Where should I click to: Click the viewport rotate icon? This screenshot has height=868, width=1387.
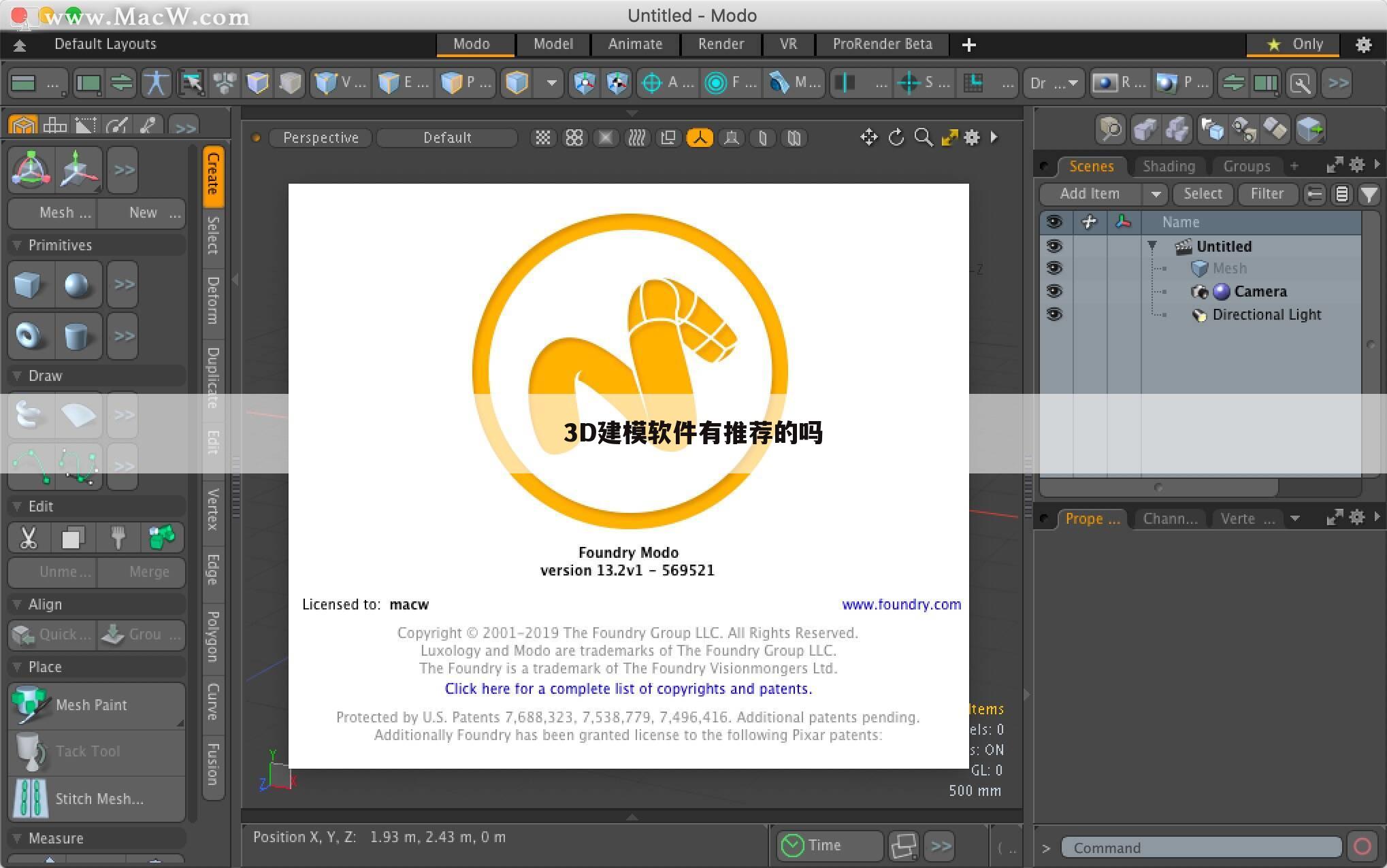coord(896,137)
